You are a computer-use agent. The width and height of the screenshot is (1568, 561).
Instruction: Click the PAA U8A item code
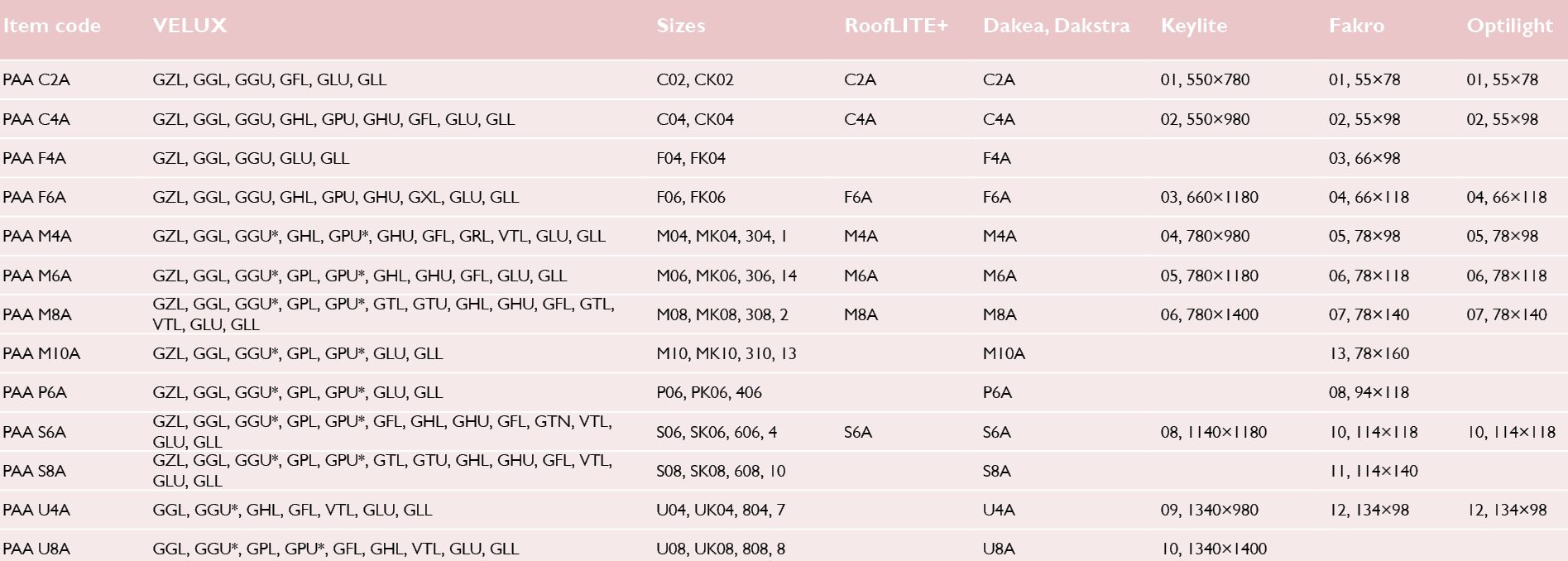click(36, 549)
